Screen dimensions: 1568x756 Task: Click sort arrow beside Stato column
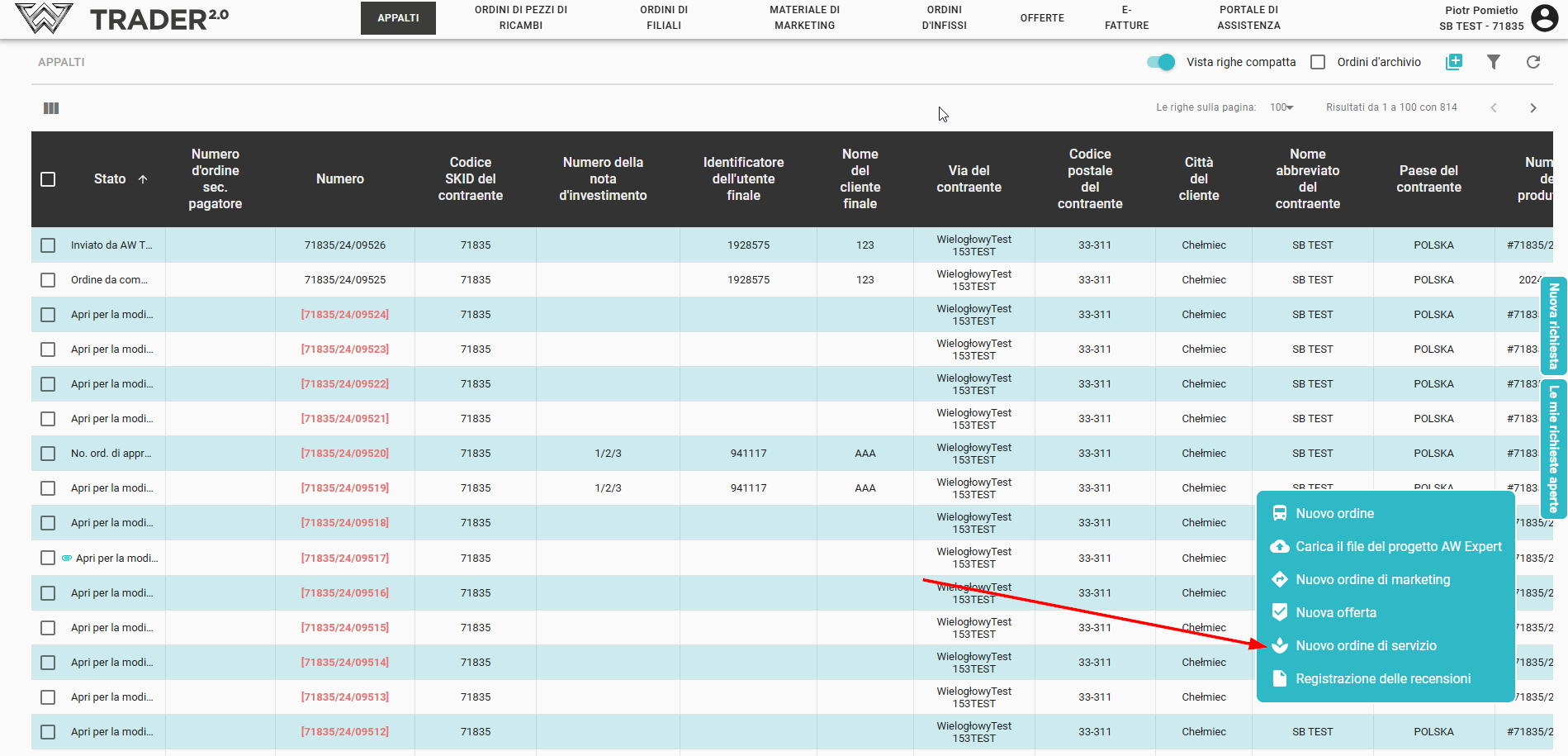tap(143, 179)
